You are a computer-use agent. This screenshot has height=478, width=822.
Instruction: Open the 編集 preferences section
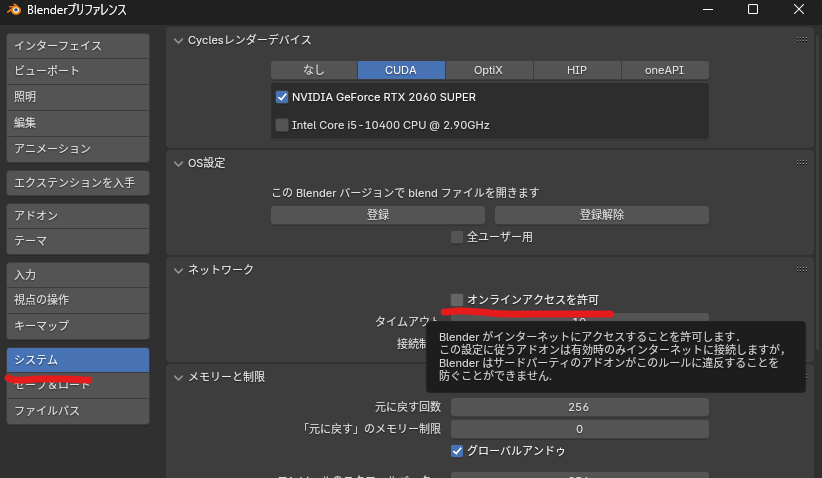pyautogui.click(x=78, y=123)
